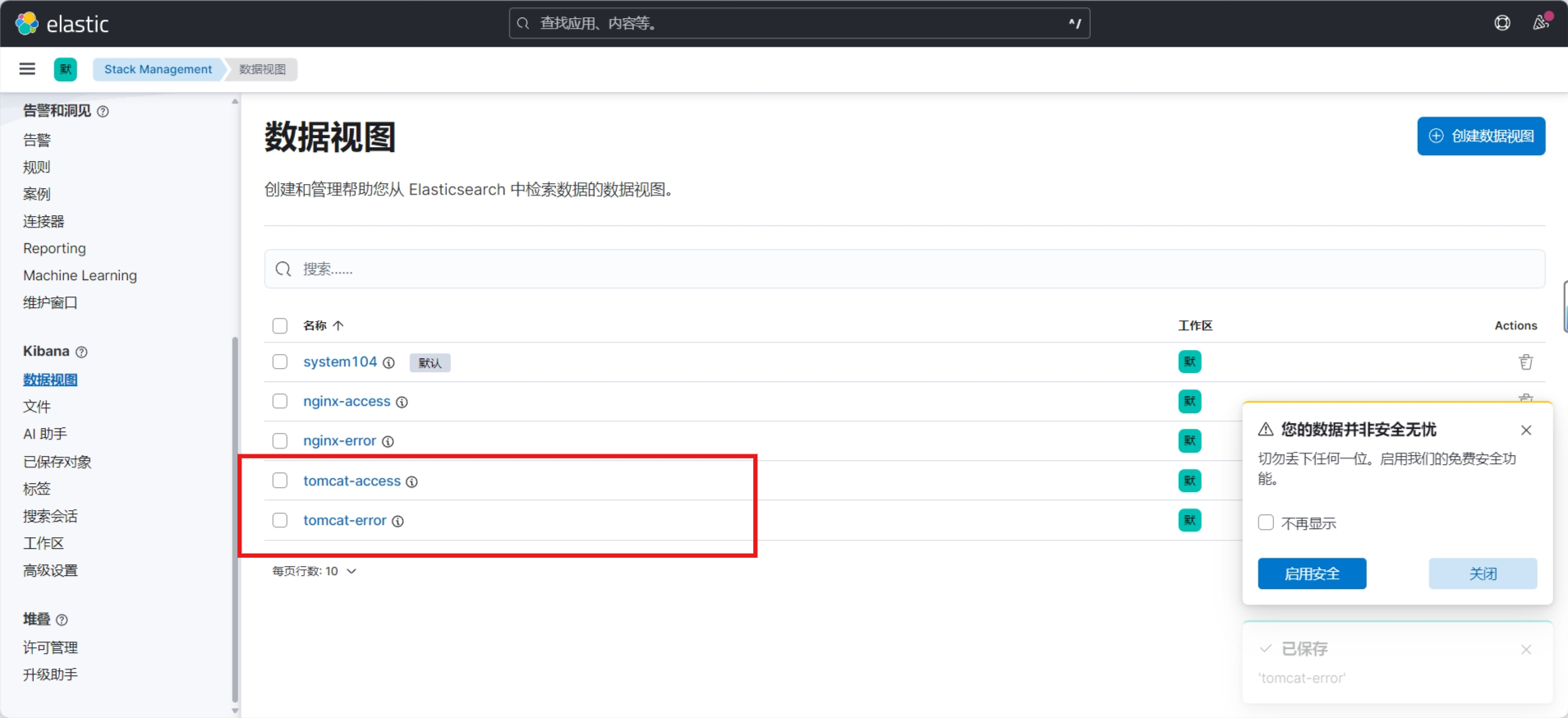The width and height of the screenshot is (1568, 718).
Task: Focus the global 查找应用 search bar
Action: (799, 24)
